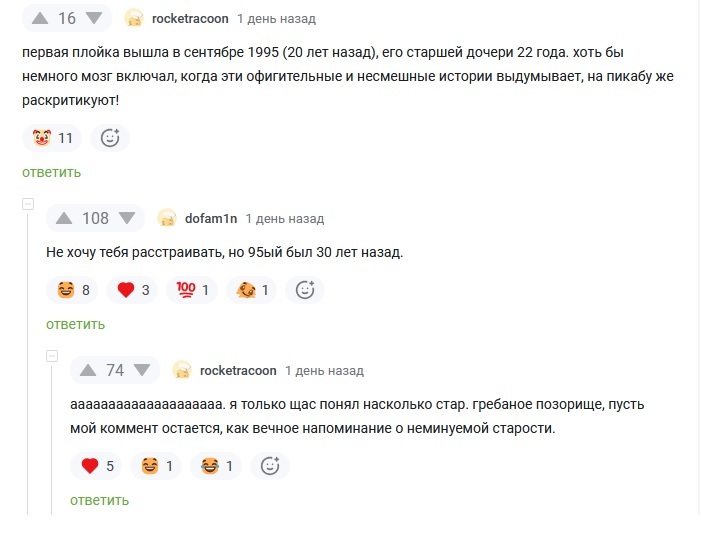Toggle the red heart reaction with 3 count
The width and height of the screenshot is (701, 548).
(133, 290)
